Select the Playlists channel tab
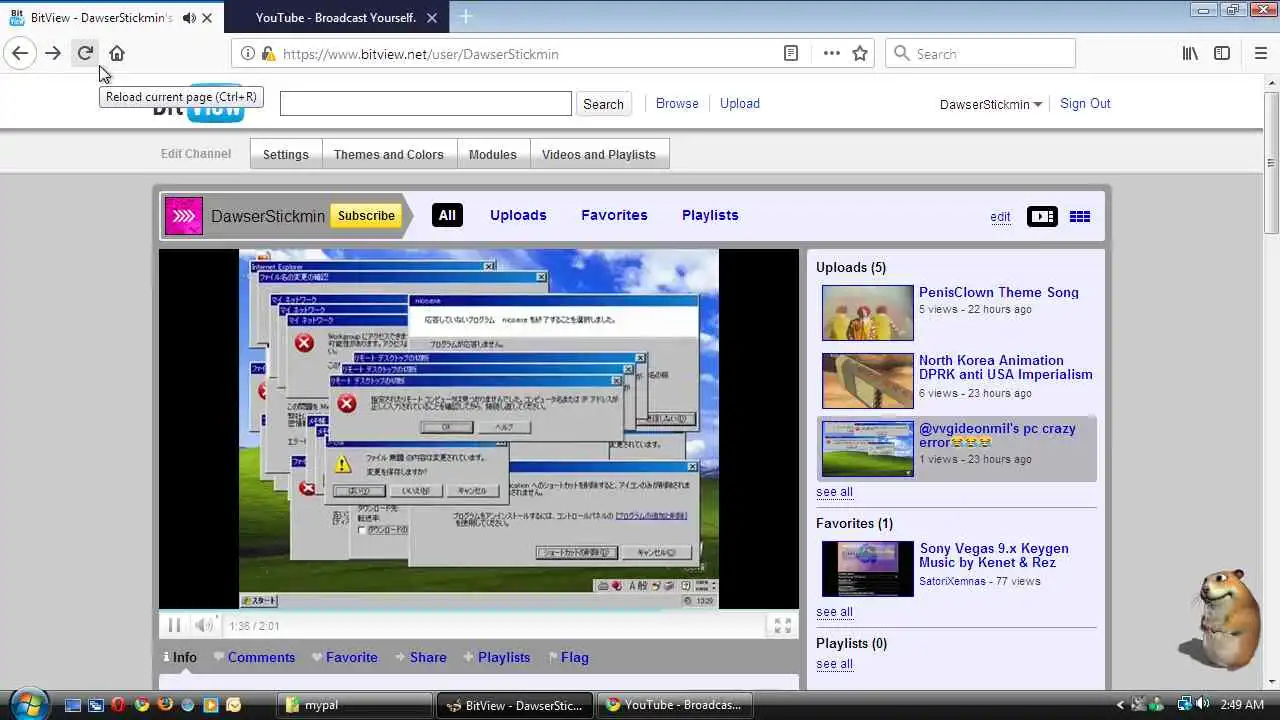 710,215
